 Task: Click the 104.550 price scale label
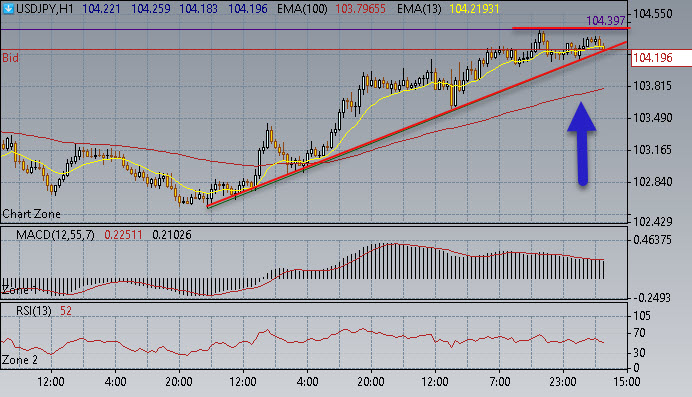pyautogui.click(x=653, y=14)
